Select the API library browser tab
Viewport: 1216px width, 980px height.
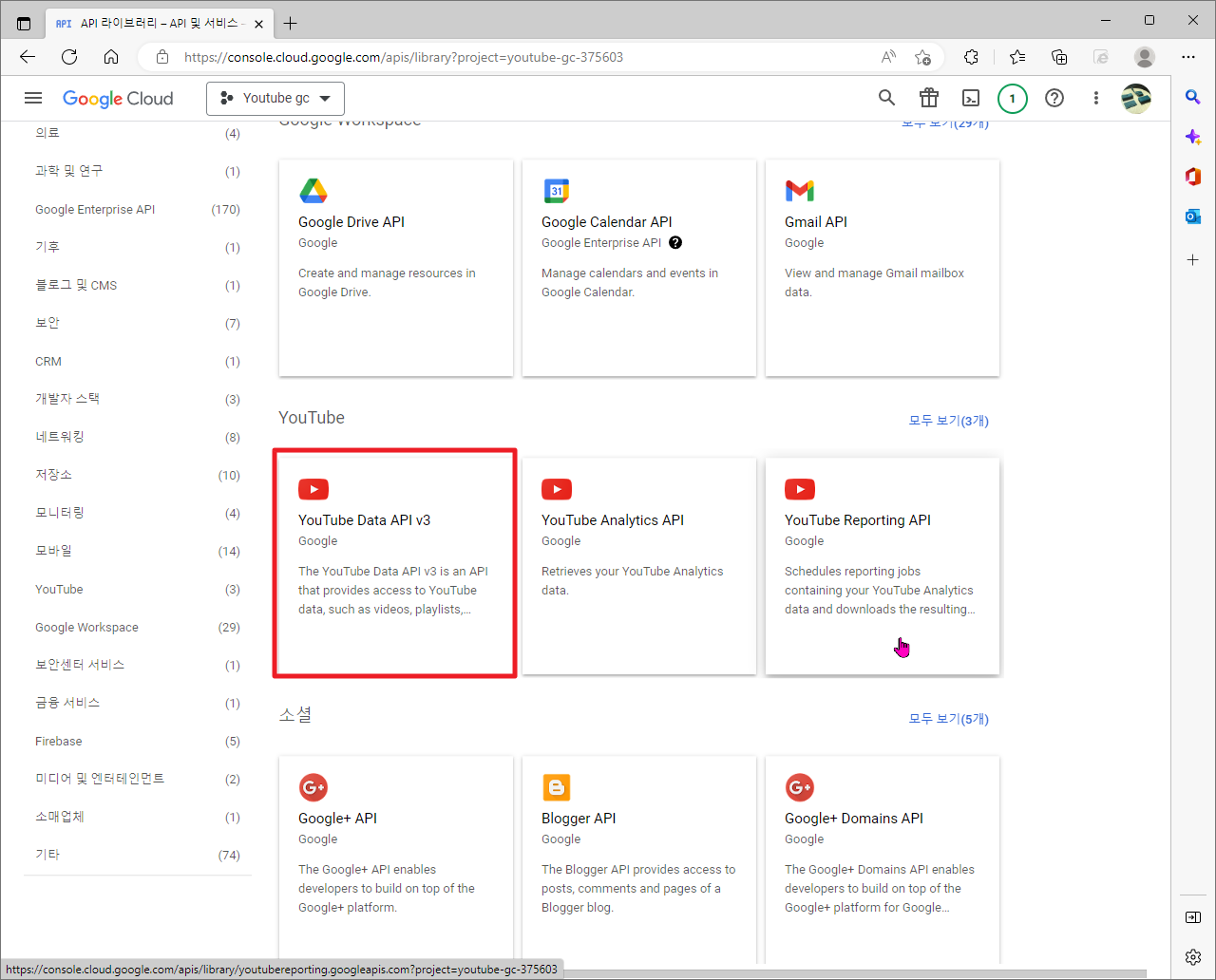pyautogui.click(x=160, y=23)
